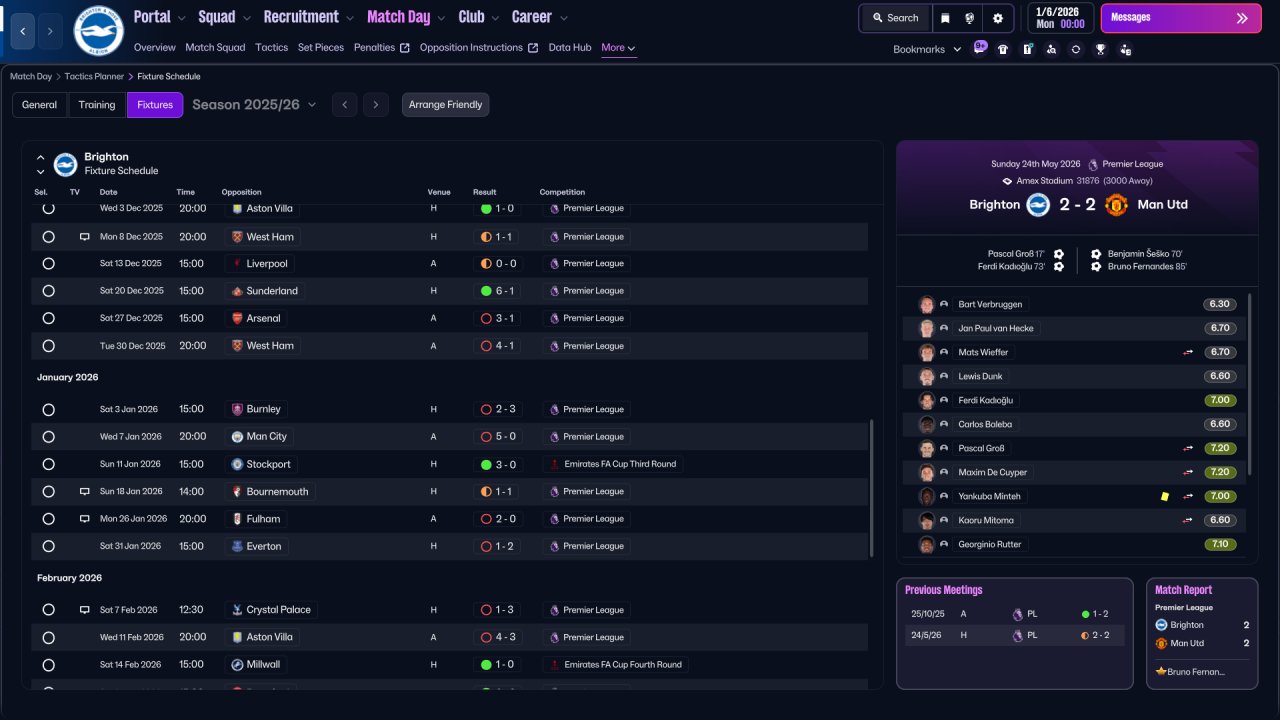
Task: Select the Liverpool fixture radio button
Action: (48, 264)
